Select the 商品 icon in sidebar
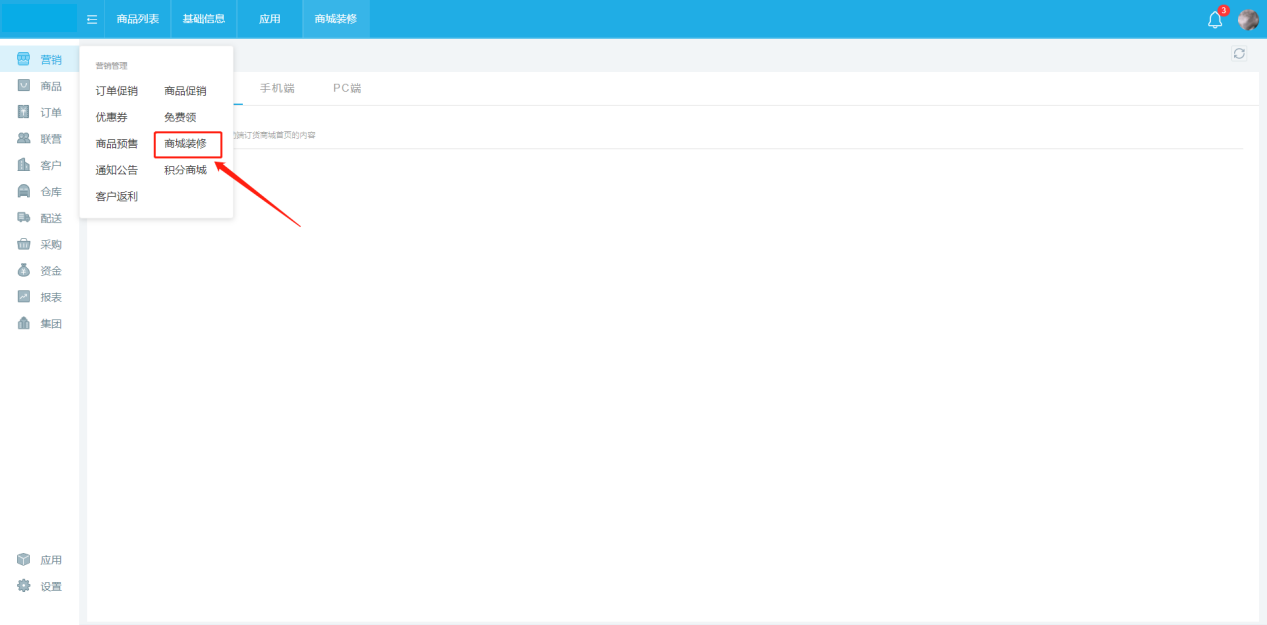The height and width of the screenshot is (625, 1267). [24, 86]
